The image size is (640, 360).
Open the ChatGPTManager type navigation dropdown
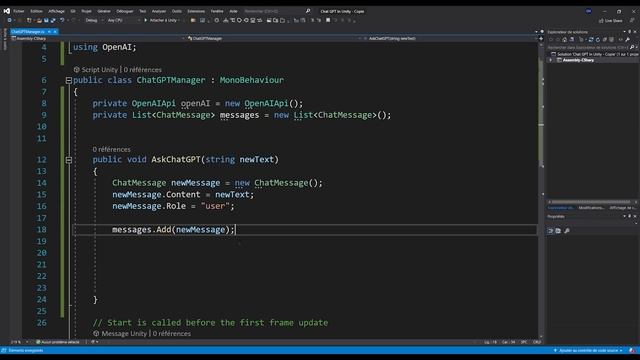276,38
